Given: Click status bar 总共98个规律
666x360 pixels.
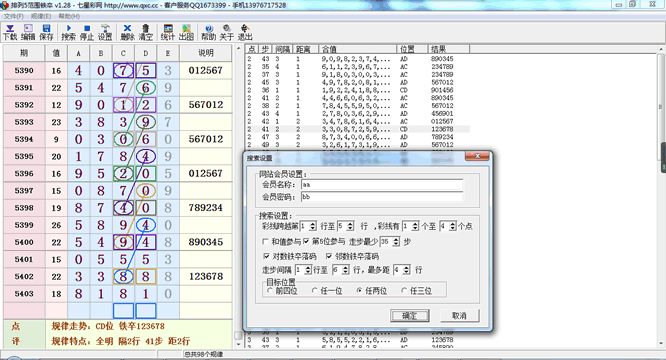Looking at the screenshot, I should (x=203, y=354).
